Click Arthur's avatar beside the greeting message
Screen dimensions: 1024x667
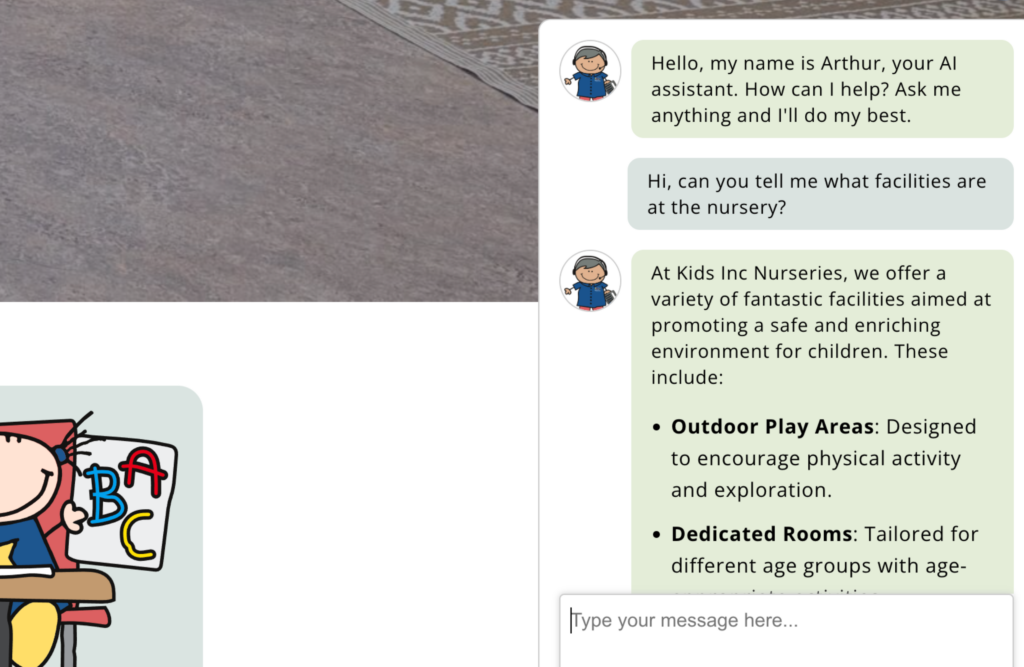590,71
